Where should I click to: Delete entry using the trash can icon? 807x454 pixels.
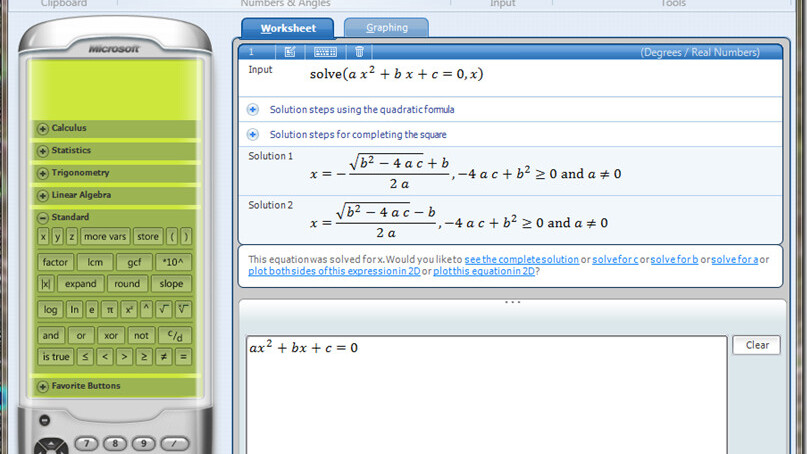[359, 51]
